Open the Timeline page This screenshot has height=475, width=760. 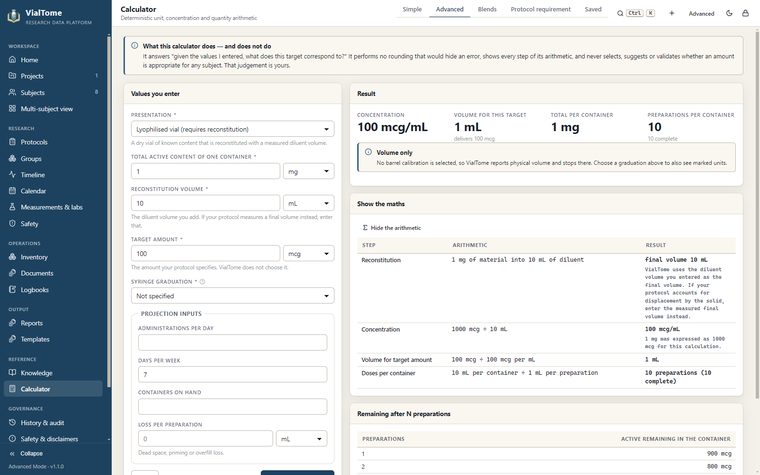click(53, 174)
